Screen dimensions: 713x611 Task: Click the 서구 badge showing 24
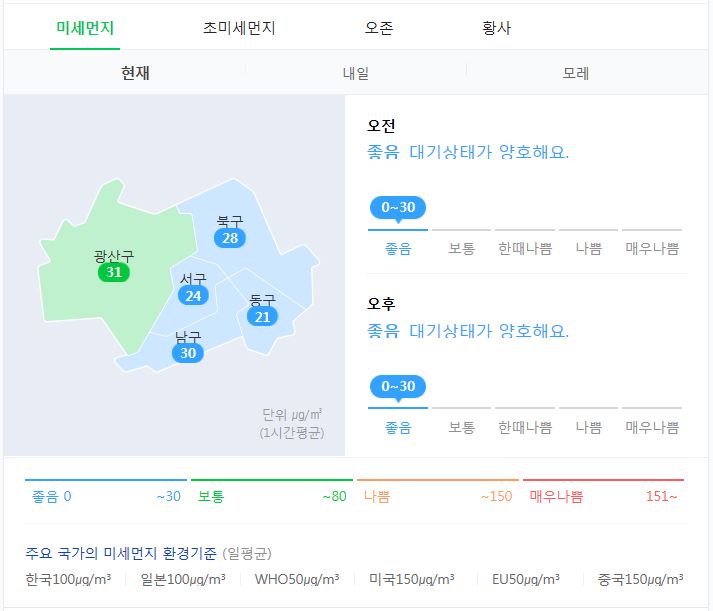pyautogui.click(x=193, y=296)
